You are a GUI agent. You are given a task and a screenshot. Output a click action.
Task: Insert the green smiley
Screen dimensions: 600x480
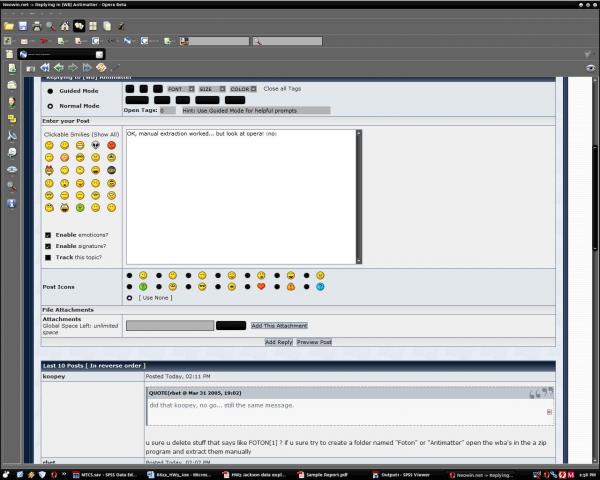coord(80,208)
